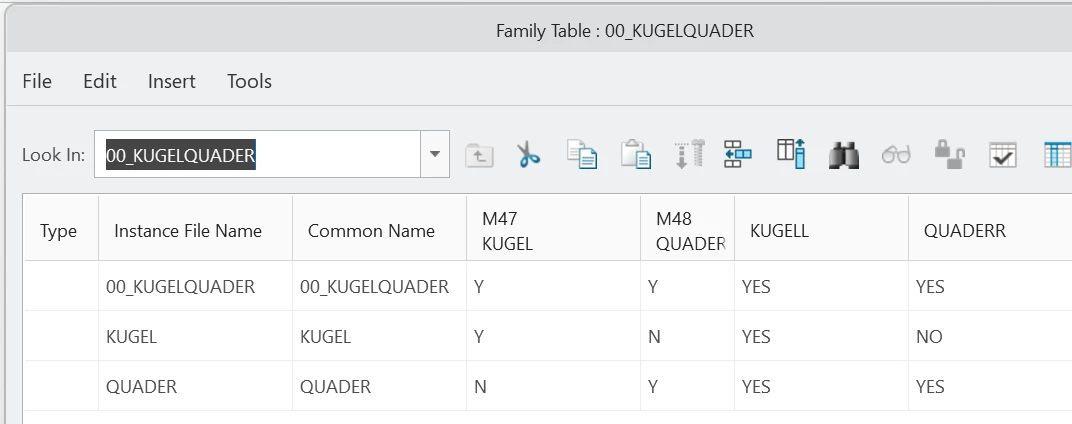
Task: Click the up-one-level folder icon
Action: pyautogui.click(x=479, y=155)
